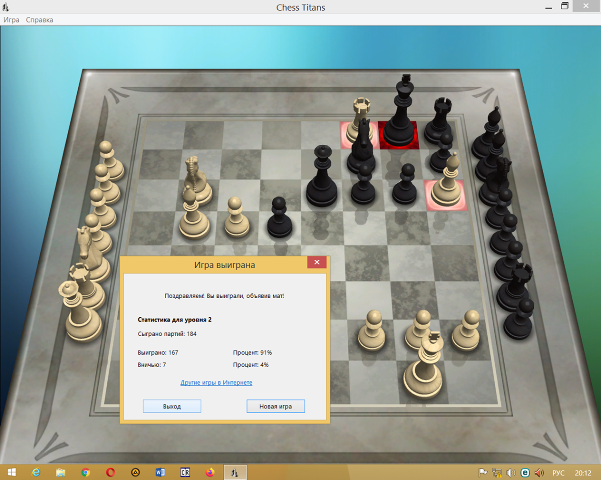Switch the РУС keyboard language indicator
601x480 pixels.
pyautogui.click(x=559, y=471)
